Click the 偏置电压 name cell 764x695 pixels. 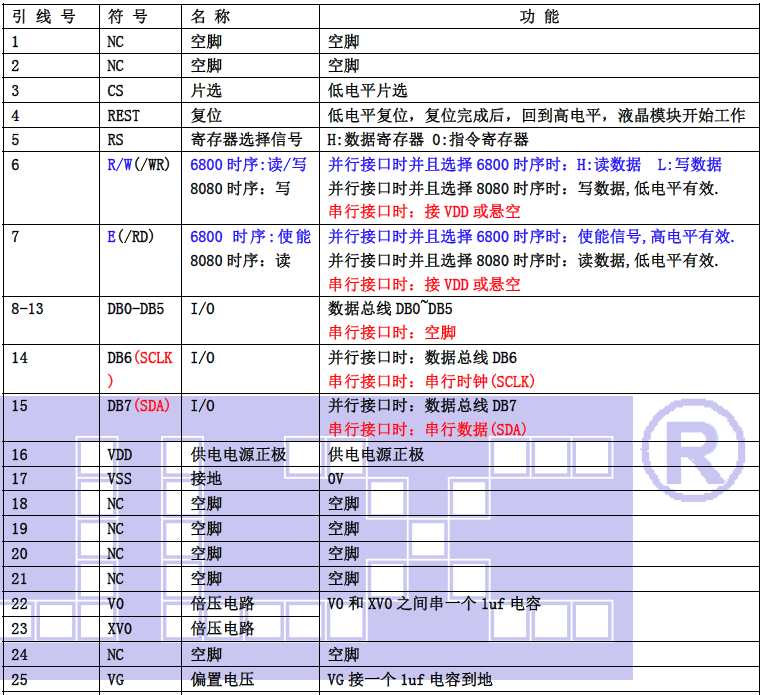222,679
